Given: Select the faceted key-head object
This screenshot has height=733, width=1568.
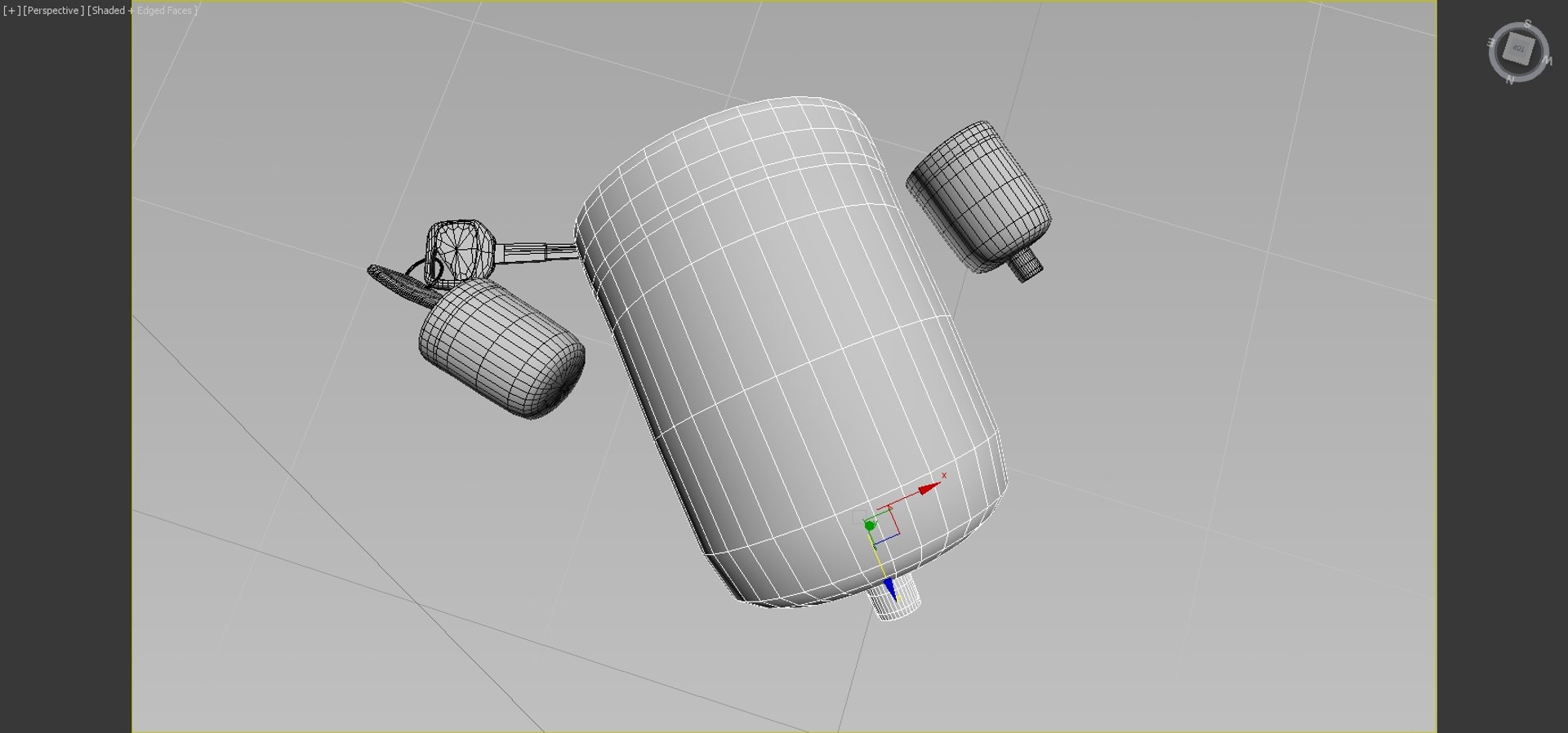Looking at the screenshot, I should [461, 252].
